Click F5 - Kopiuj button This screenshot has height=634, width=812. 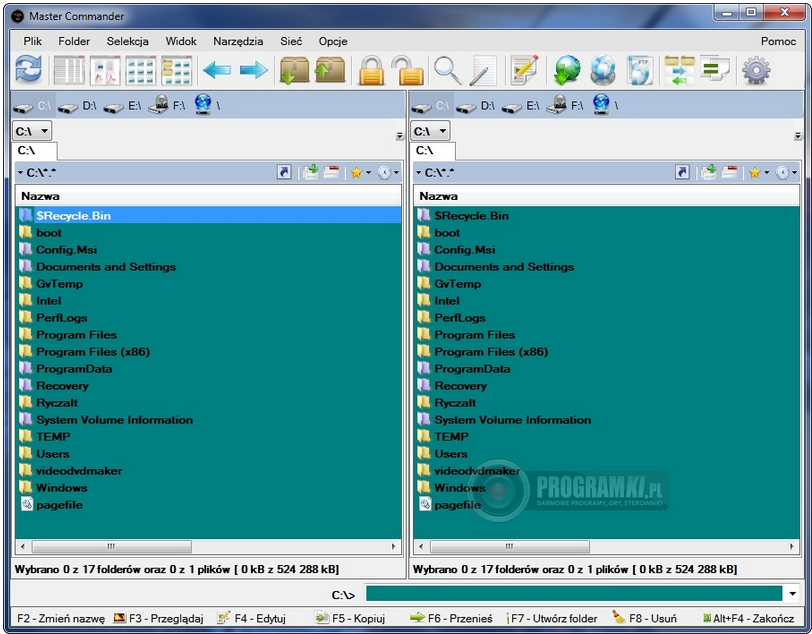click(x=351, y=618)
